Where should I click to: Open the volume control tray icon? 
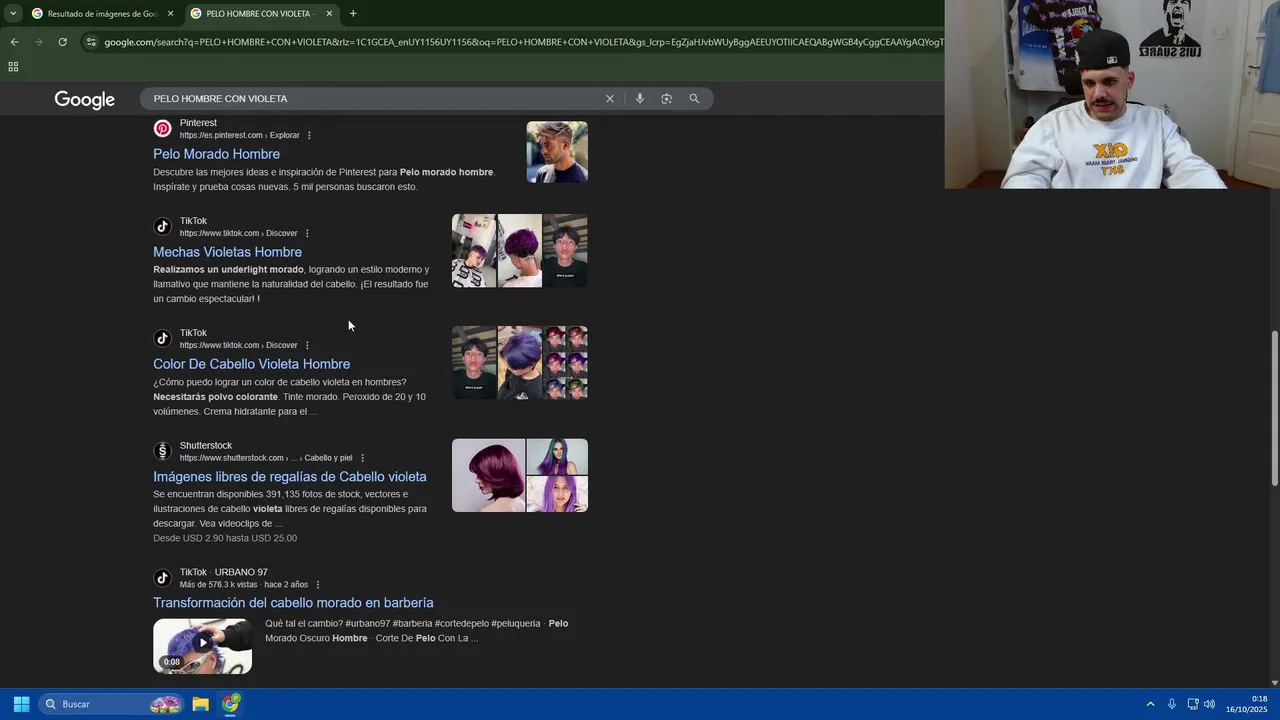1209,704
